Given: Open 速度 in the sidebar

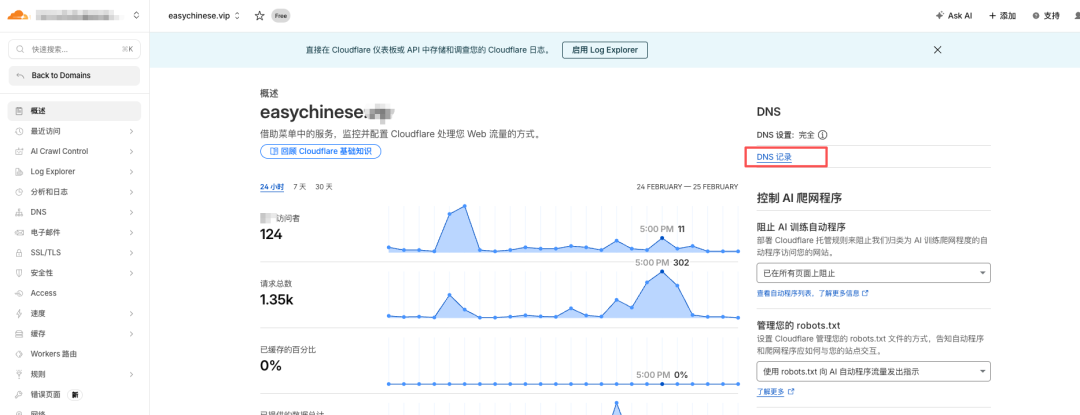Looking at the screenshot, I should pyautogui.click(x=74, y=314).
